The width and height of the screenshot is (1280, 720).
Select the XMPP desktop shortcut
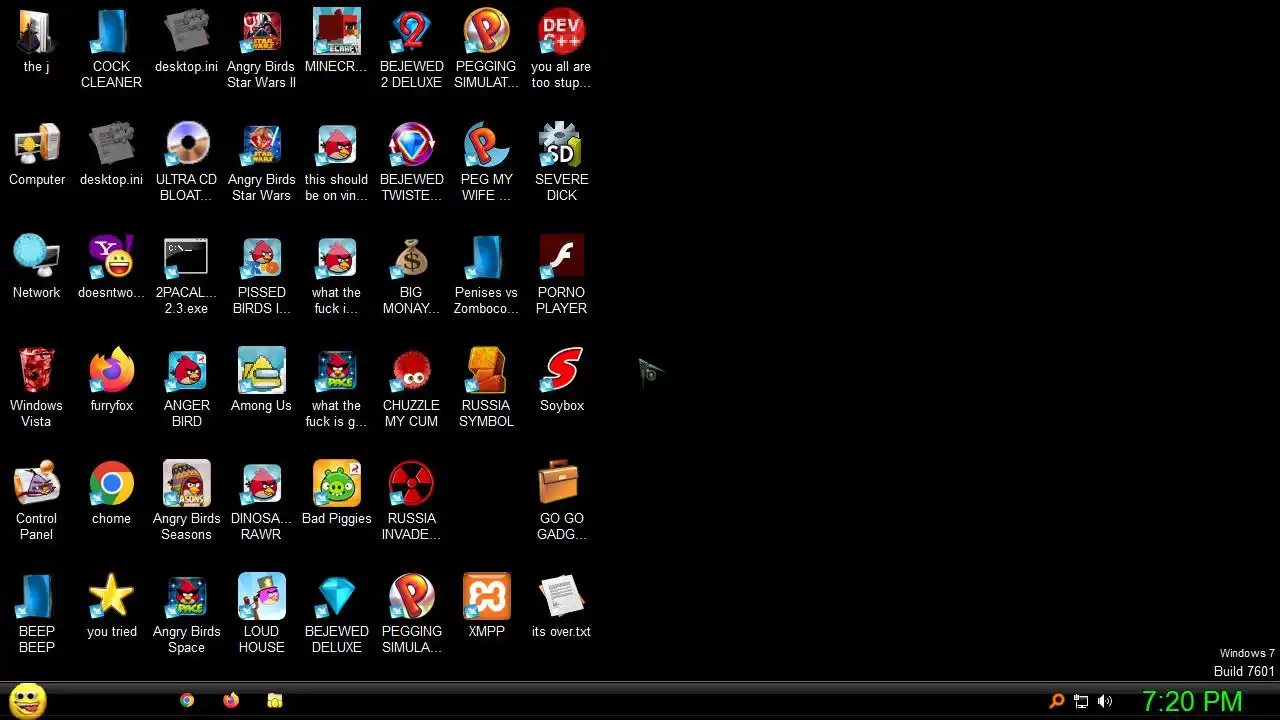click(x=486, y=597)
